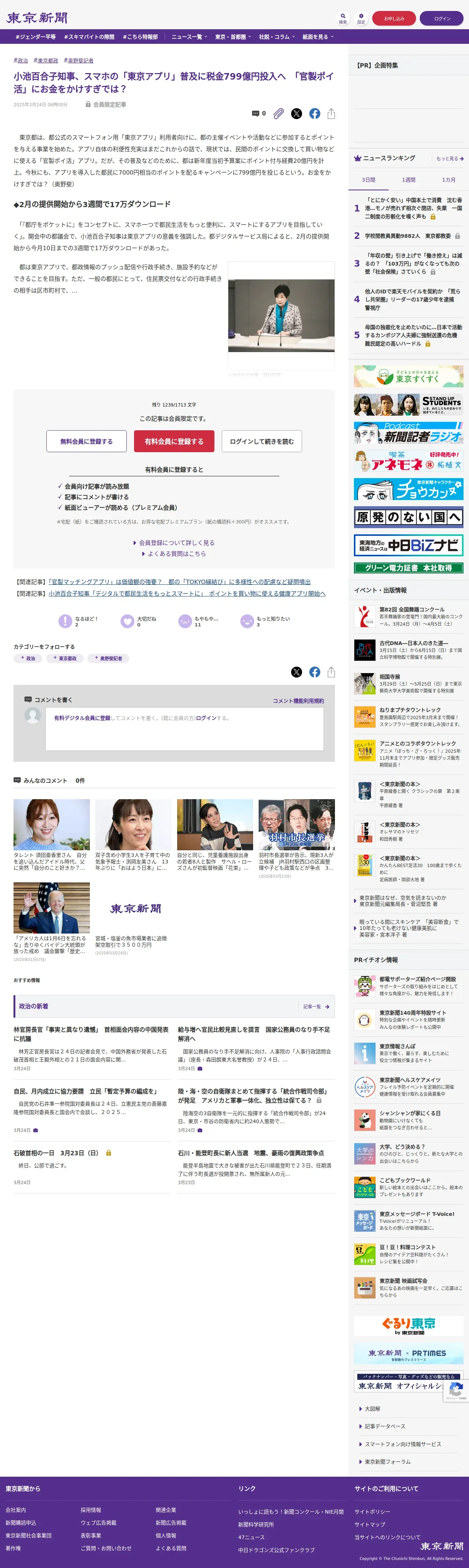React with もっと知りたい smiley icon
The image size is (469, 1568).
pyautogui.click(x=247, y=621)
